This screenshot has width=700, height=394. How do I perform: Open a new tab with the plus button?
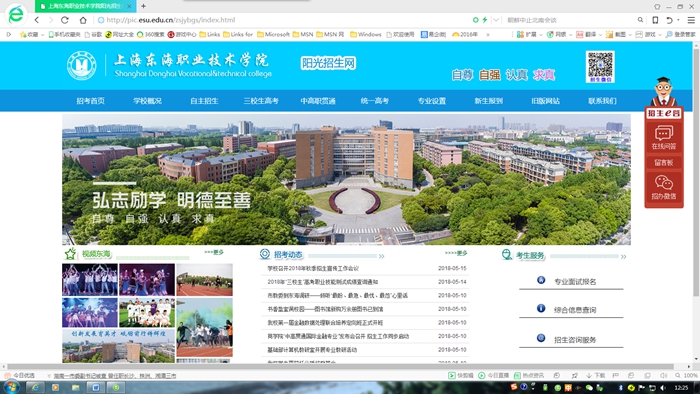tap(143, 6)
